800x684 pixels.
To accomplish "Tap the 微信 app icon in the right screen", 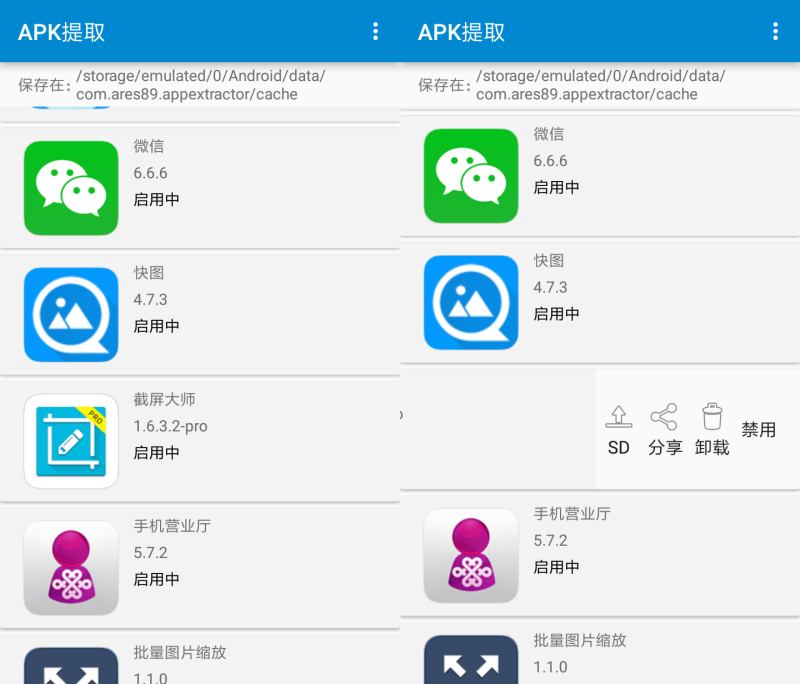I will (471, 176).
